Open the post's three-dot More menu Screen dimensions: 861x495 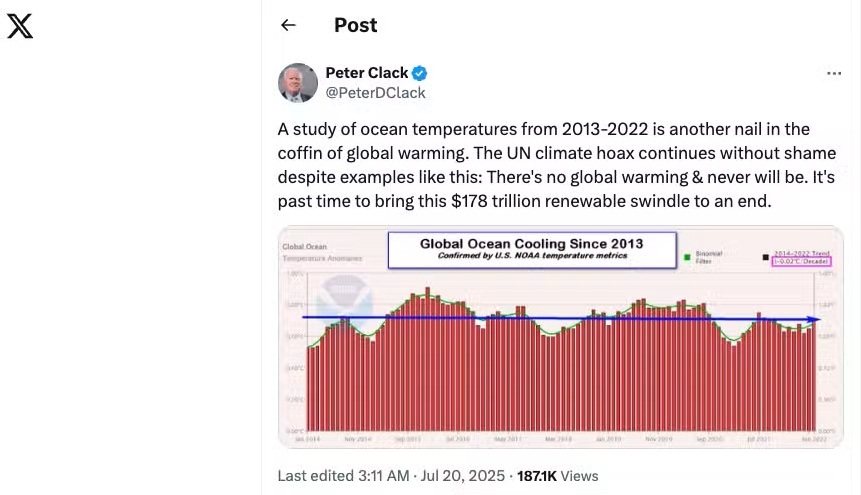pos(834,74)
